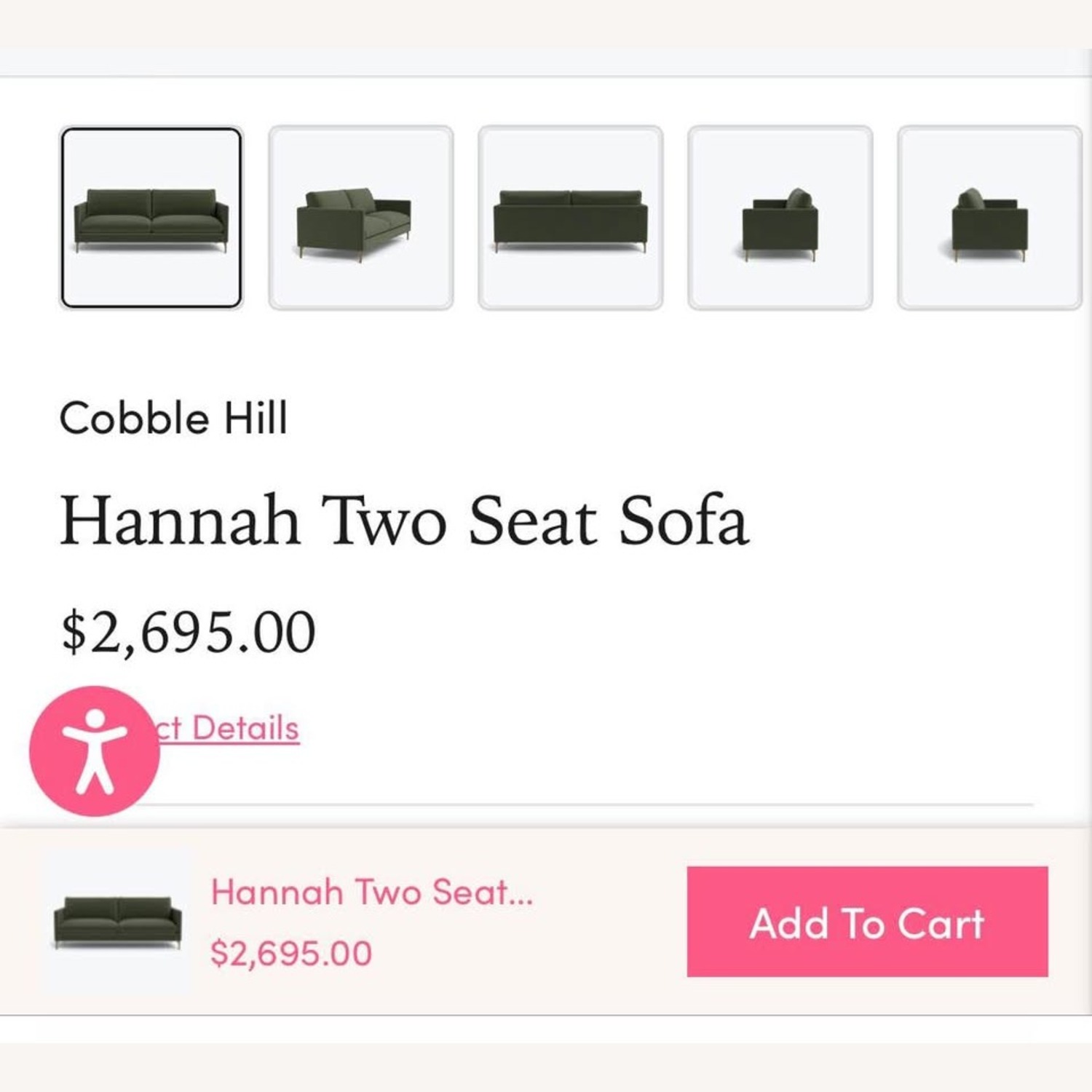Click truncated 'Hannah Two Seat...' sticky bar title
The height and width of the screenshot is (1092, 1092).
point(371,893)
